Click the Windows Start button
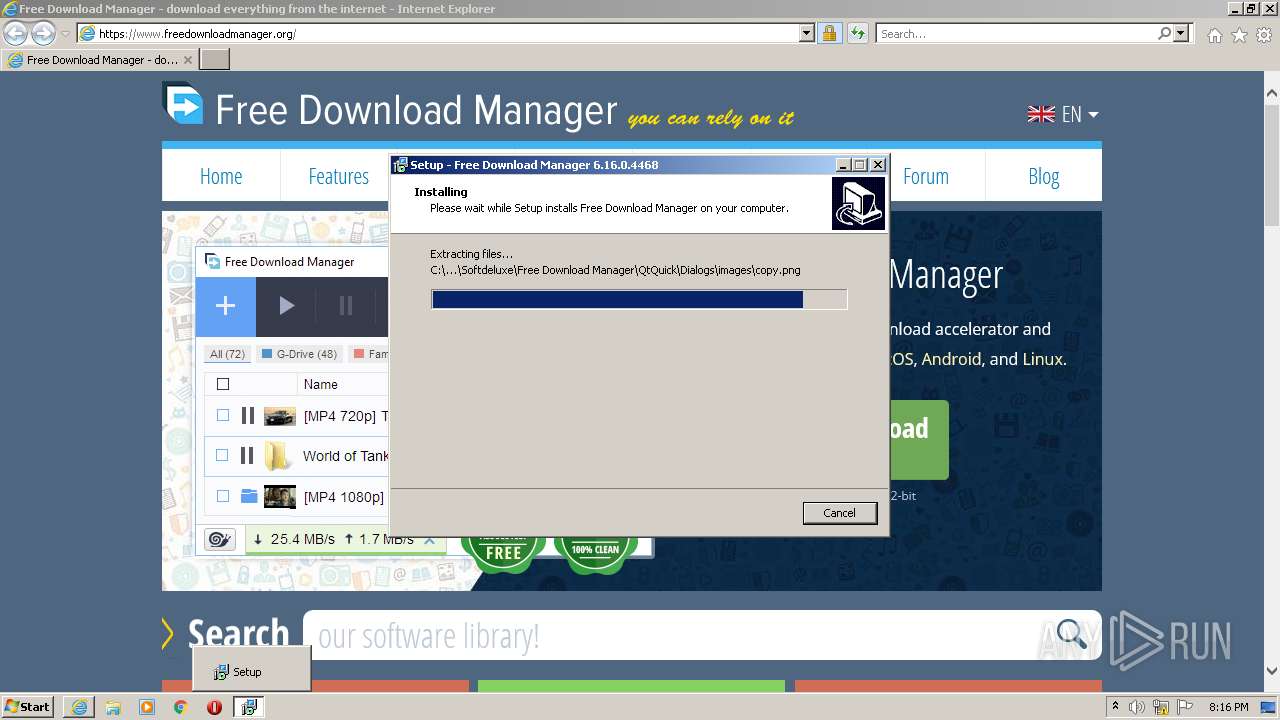This screenshot has height=720, width=1280. (27, 707)
